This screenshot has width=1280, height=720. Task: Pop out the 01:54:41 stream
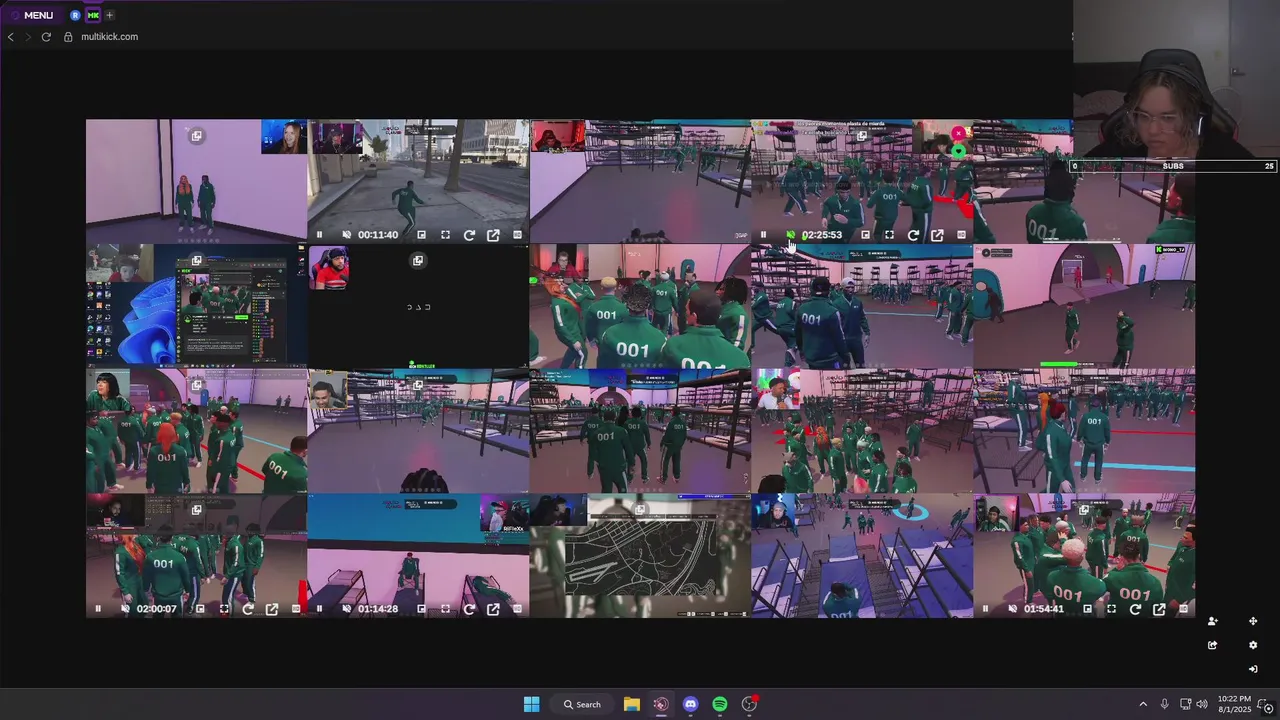(1159, 609)
